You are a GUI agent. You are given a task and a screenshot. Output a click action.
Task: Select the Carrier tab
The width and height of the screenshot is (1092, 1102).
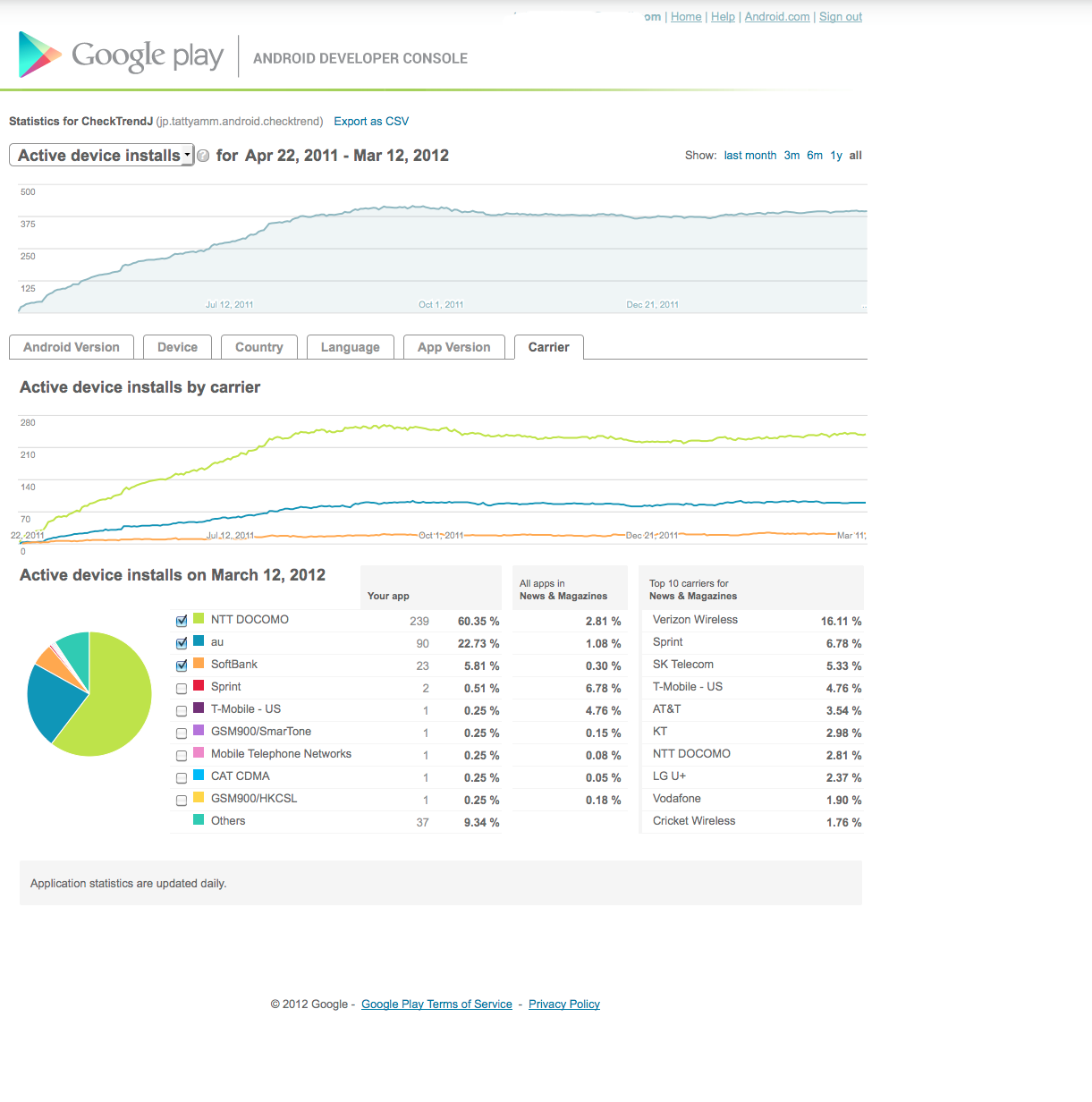pyautogui.click(x=549, y=347)
